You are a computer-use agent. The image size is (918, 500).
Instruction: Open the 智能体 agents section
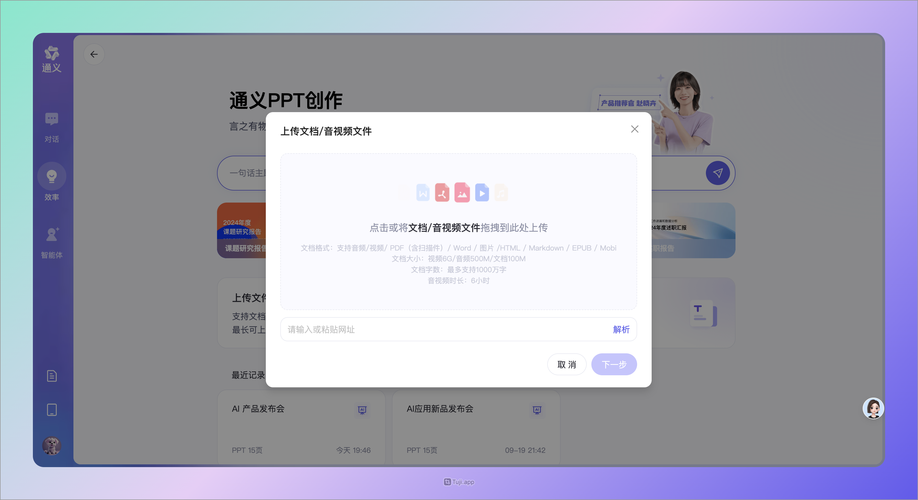[x=52, y=242]
